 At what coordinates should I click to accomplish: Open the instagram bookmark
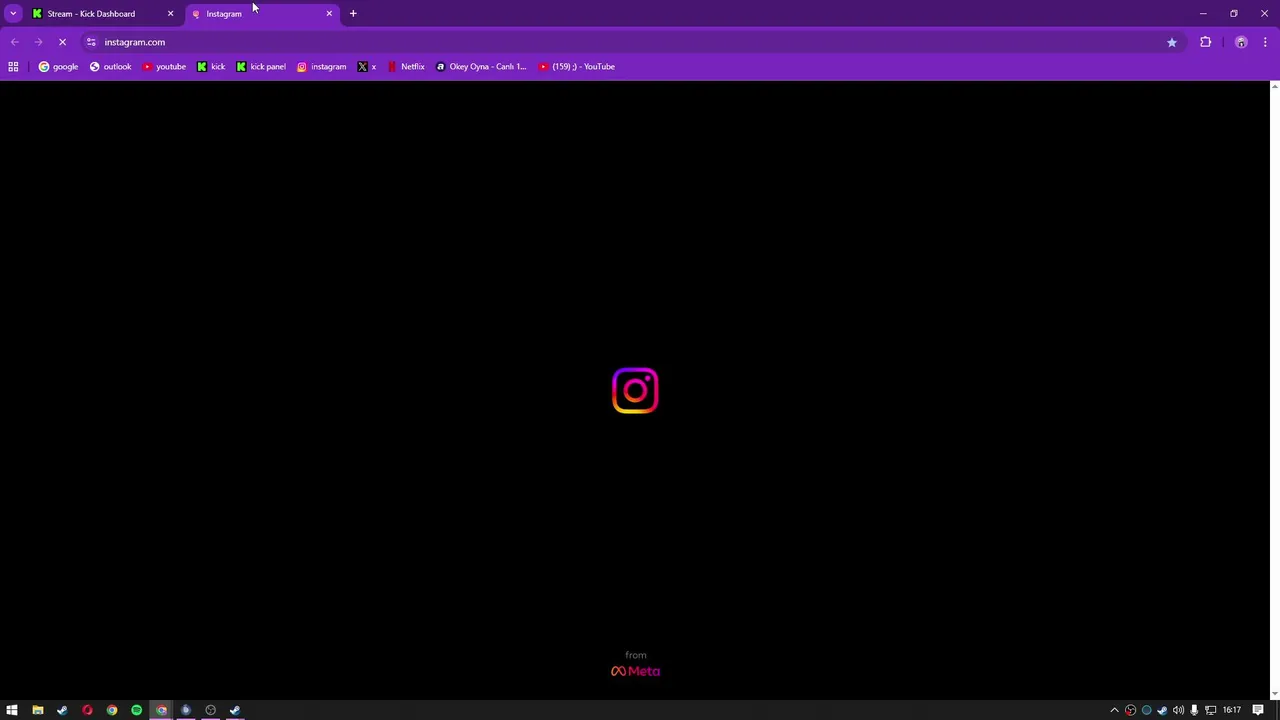point(321,67)
